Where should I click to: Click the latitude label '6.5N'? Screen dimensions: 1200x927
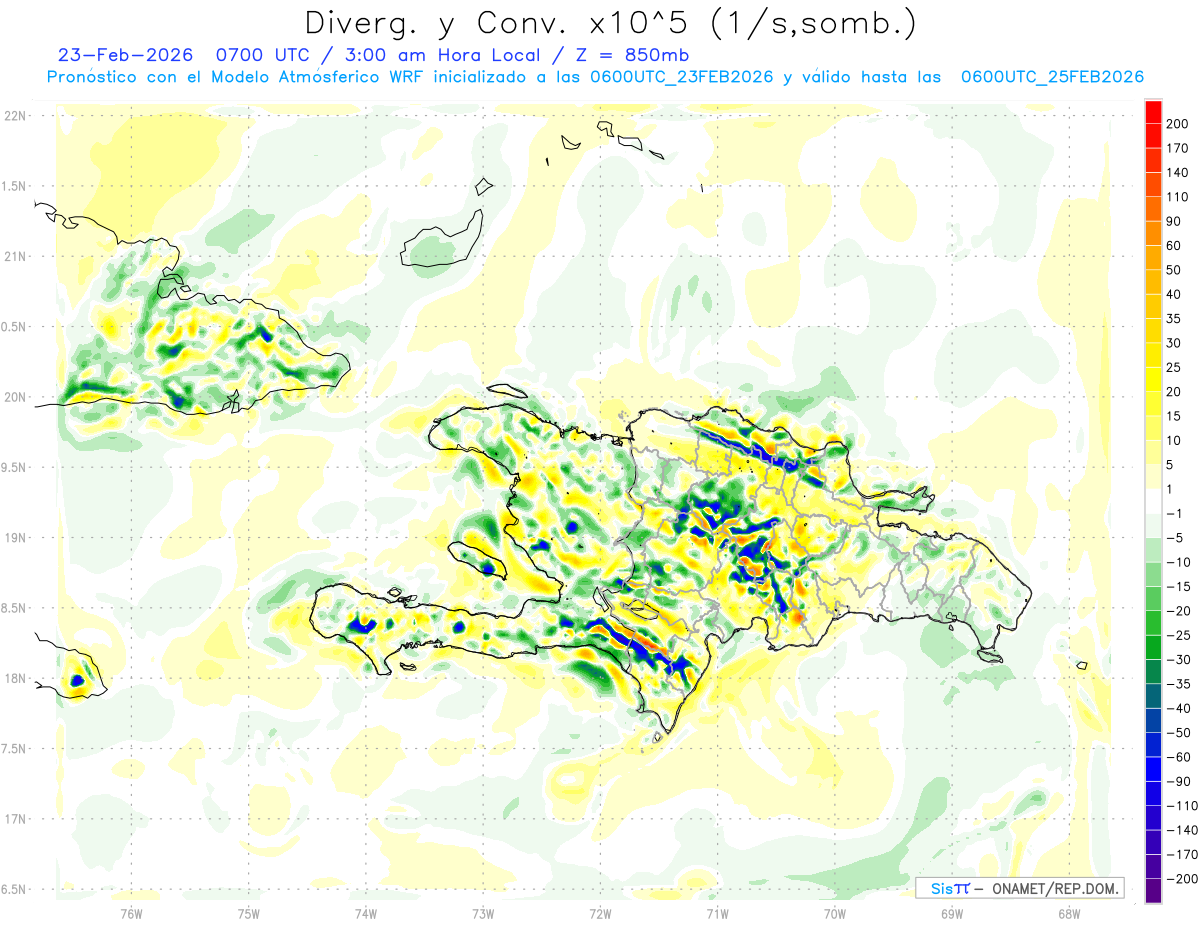[x=14, y=889]
